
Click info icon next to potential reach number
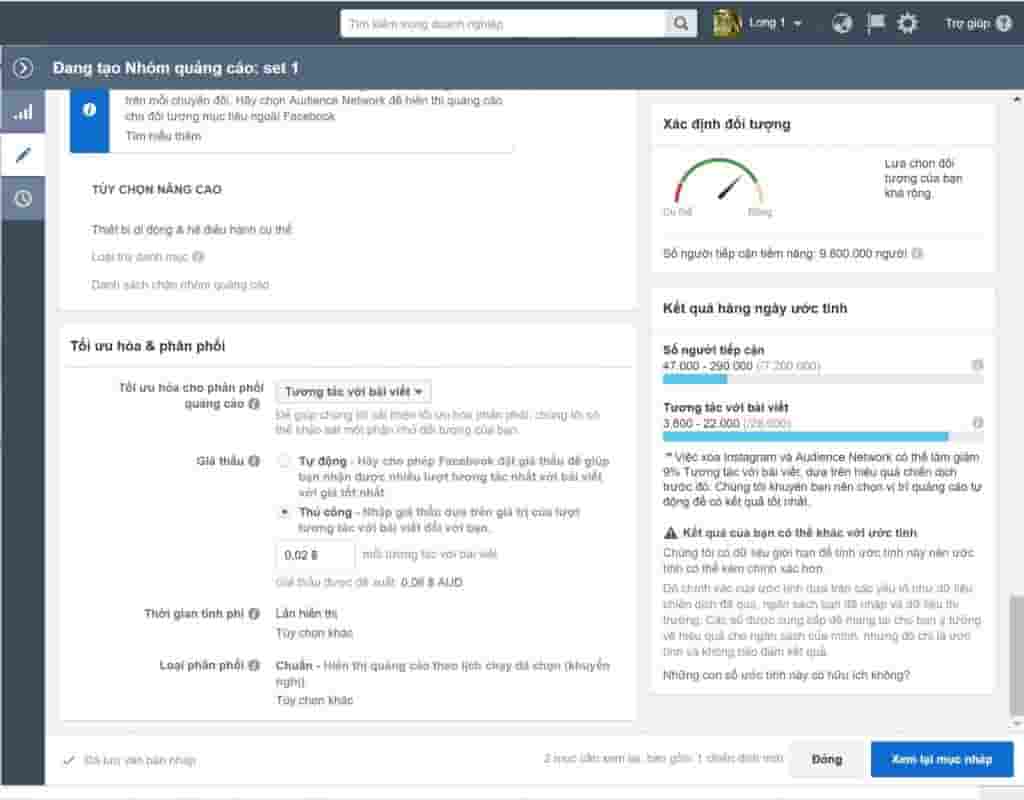[917, 253]
